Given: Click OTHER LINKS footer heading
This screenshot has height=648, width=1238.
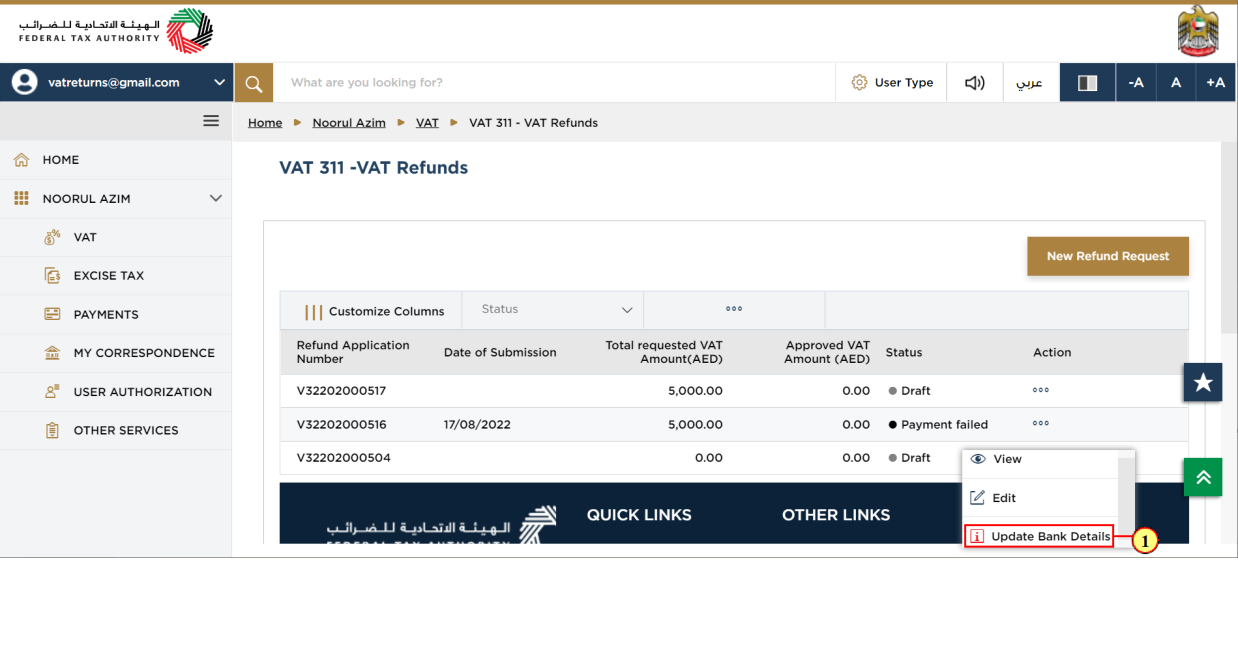Looking at the screenshot, I should click(836, 515).
